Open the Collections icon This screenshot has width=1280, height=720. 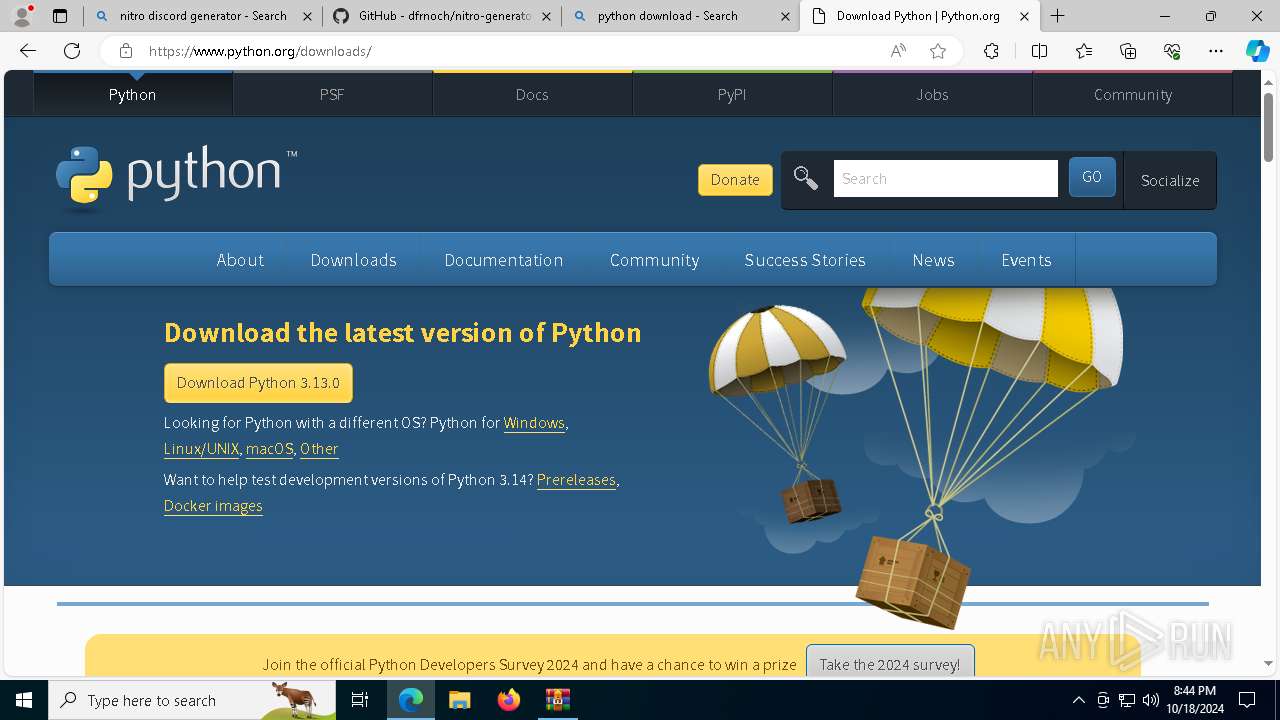pyautogui.click(x=1128, y=51)
